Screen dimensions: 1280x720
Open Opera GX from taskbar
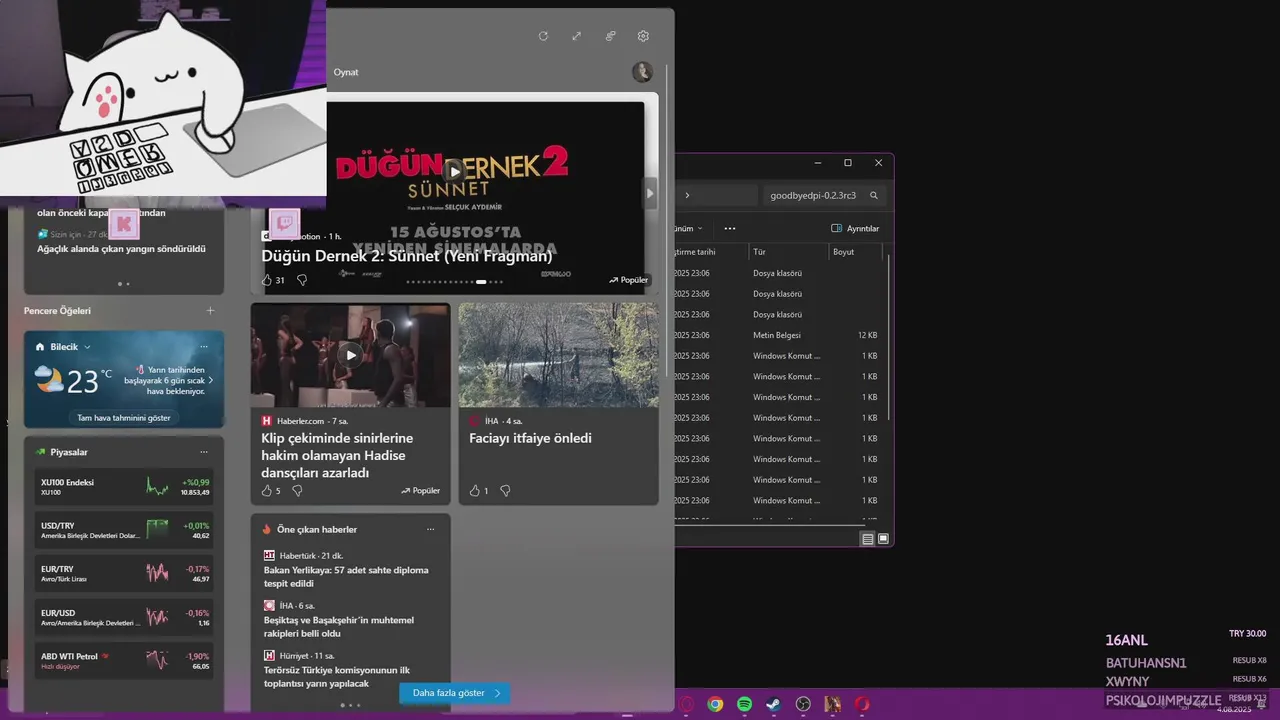686,704
